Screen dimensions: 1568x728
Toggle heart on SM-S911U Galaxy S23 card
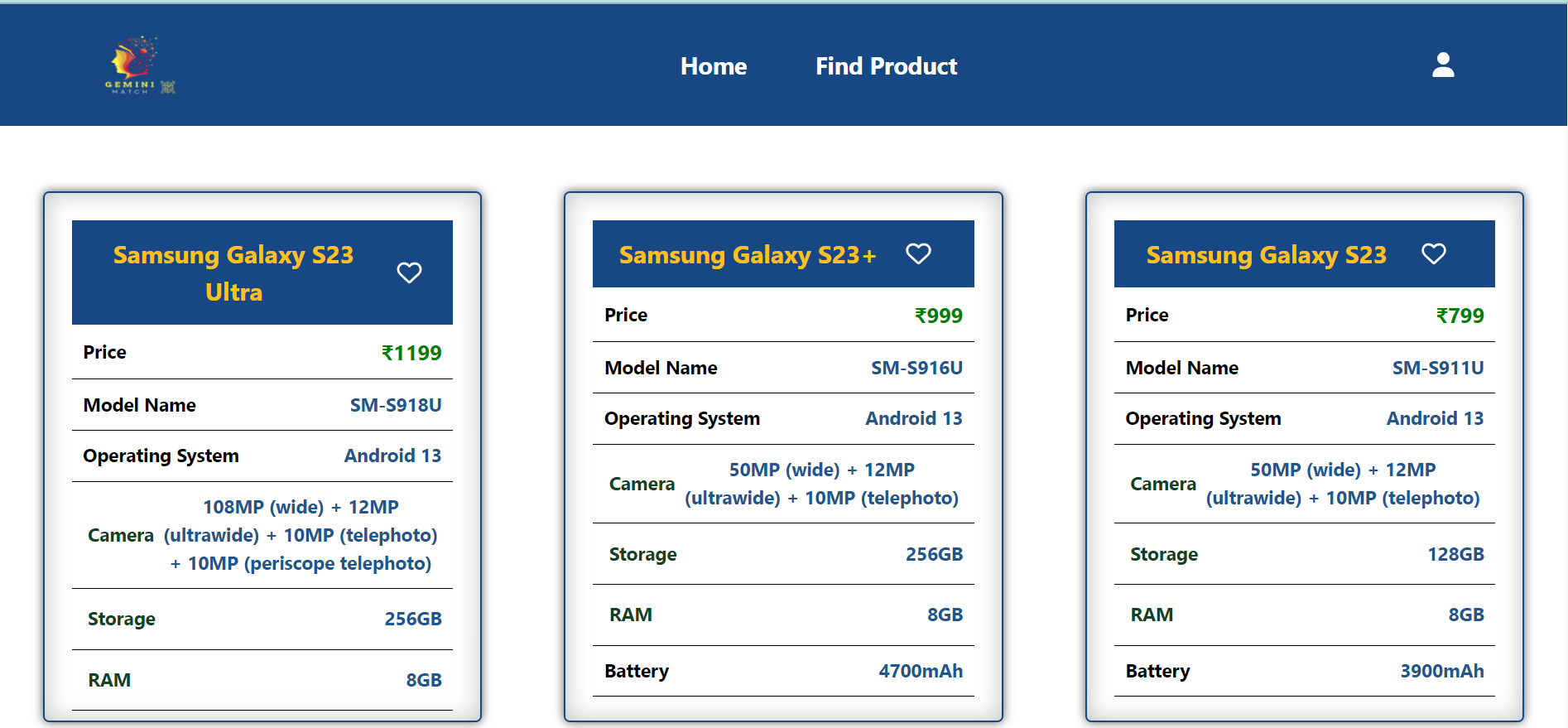pos(1434,253)
